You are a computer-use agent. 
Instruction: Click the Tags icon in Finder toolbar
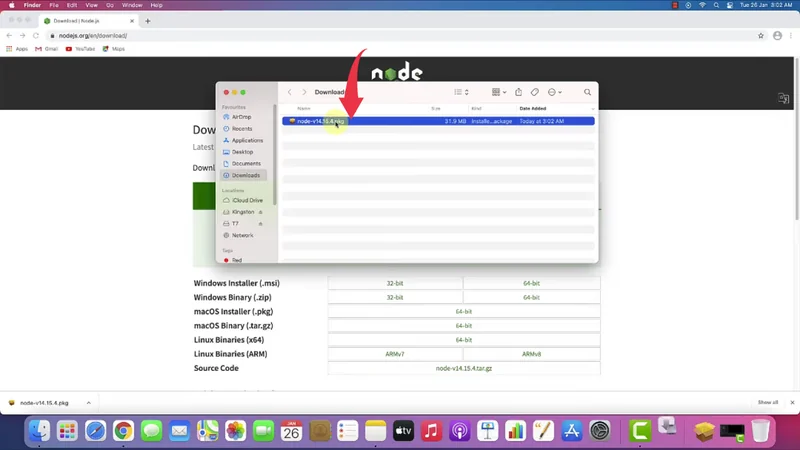[535, 92]
